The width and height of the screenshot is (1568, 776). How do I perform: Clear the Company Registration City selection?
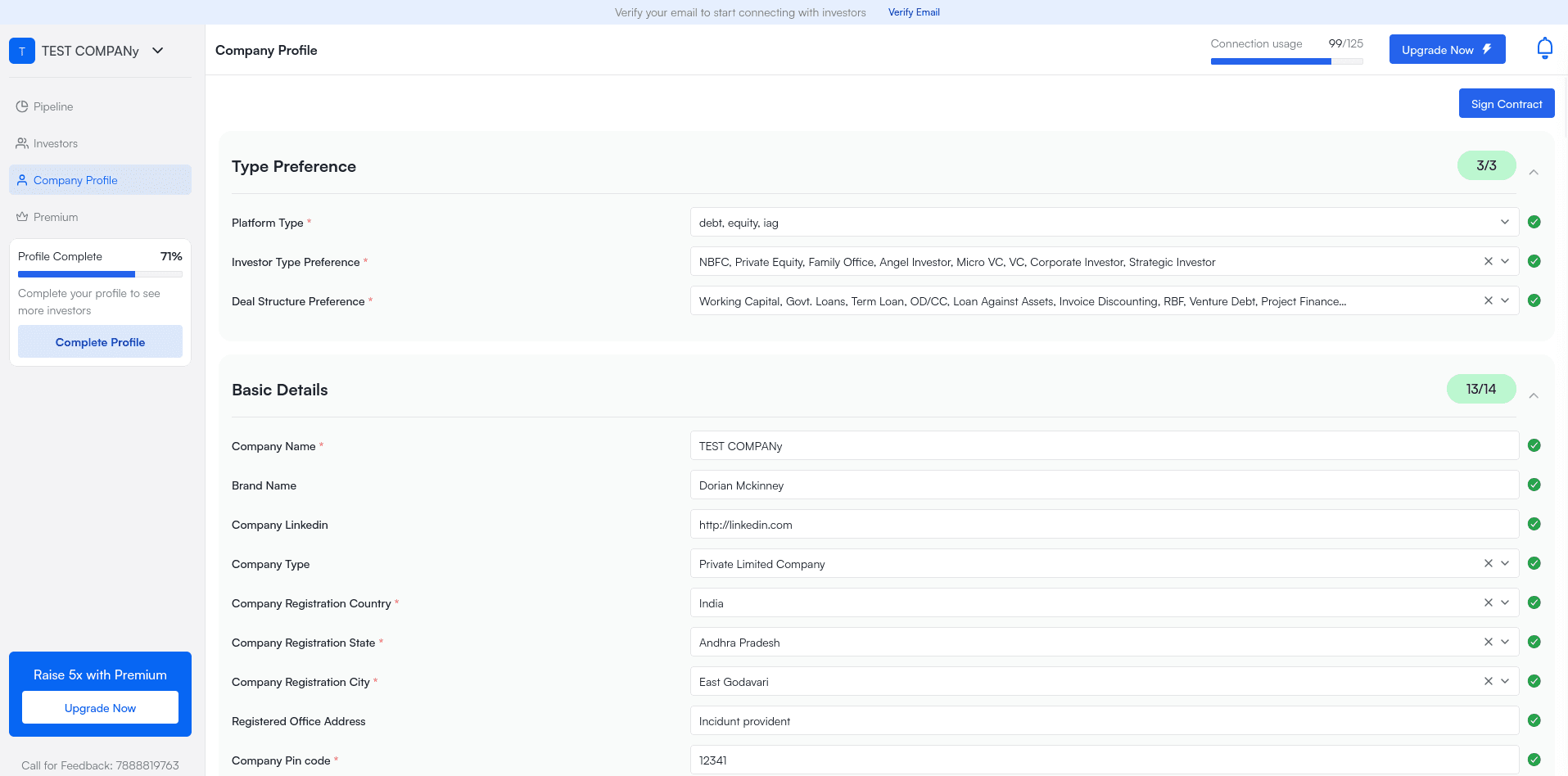coord(1489,681)
